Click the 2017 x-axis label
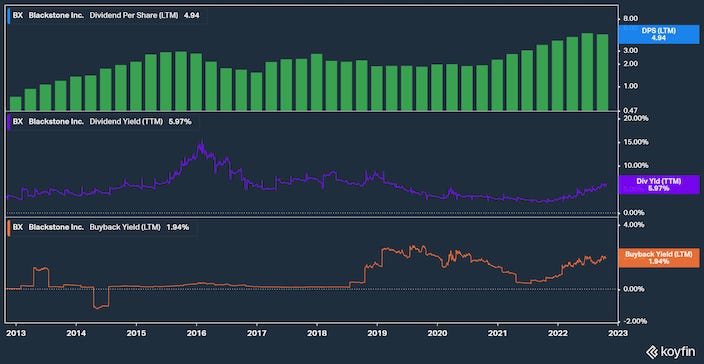Screen dimensions: 704x364 [x=256, y=333]
